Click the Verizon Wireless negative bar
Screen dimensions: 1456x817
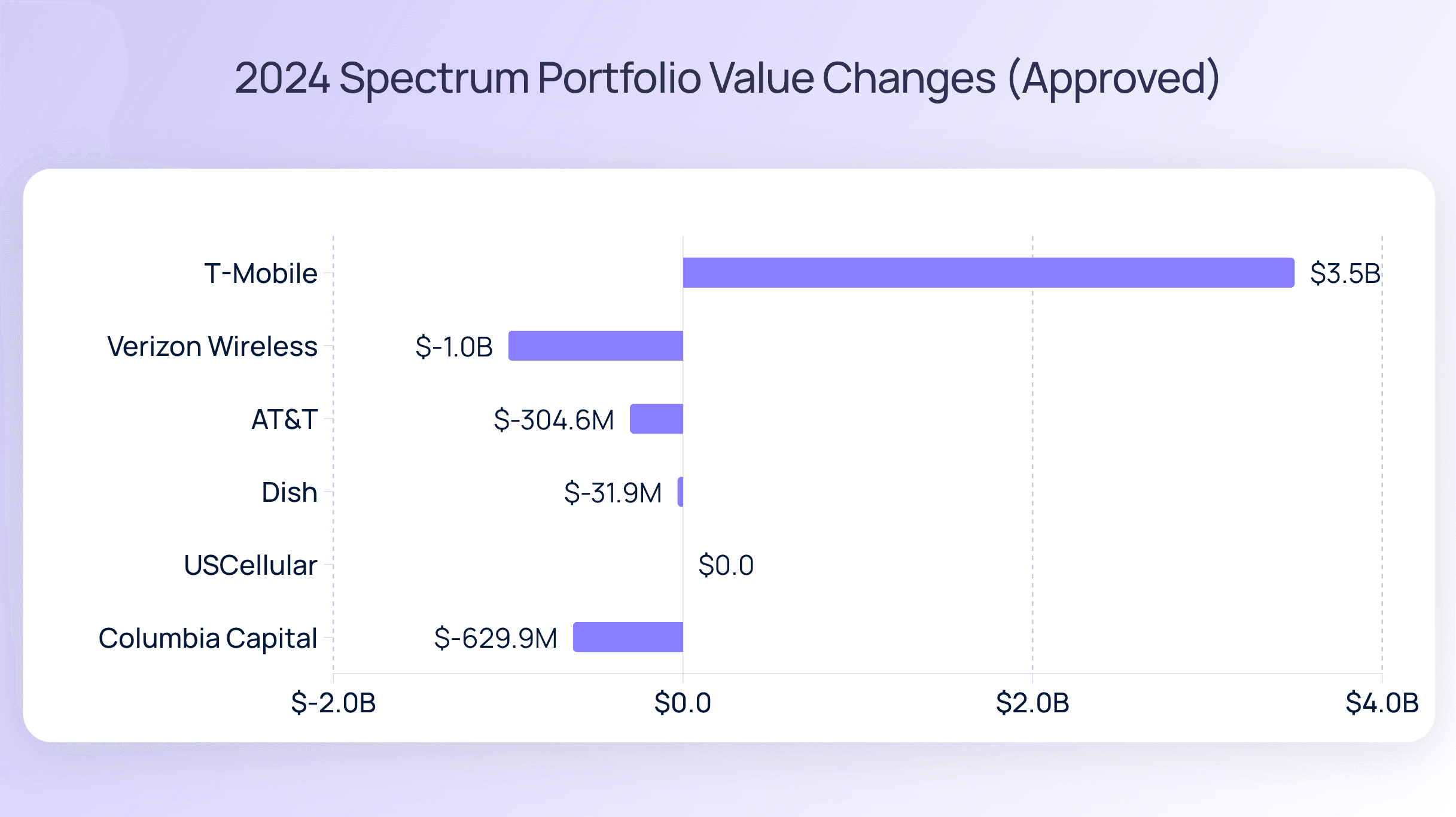(x=595, y=346)
